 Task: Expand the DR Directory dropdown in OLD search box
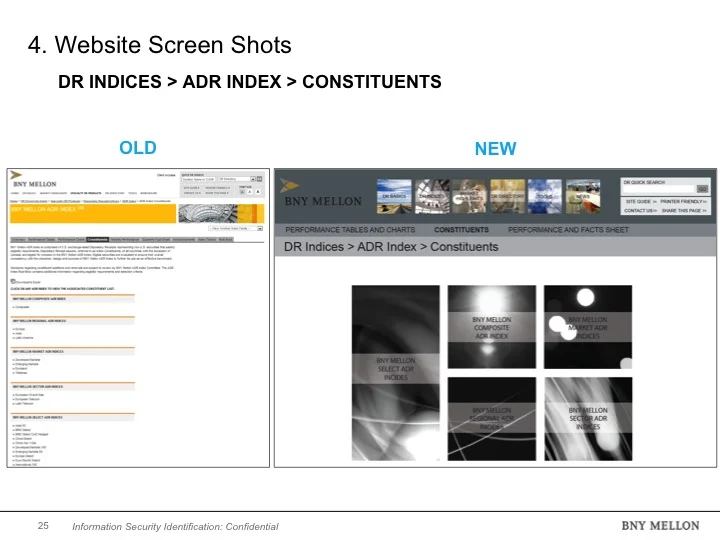(236, 179)
